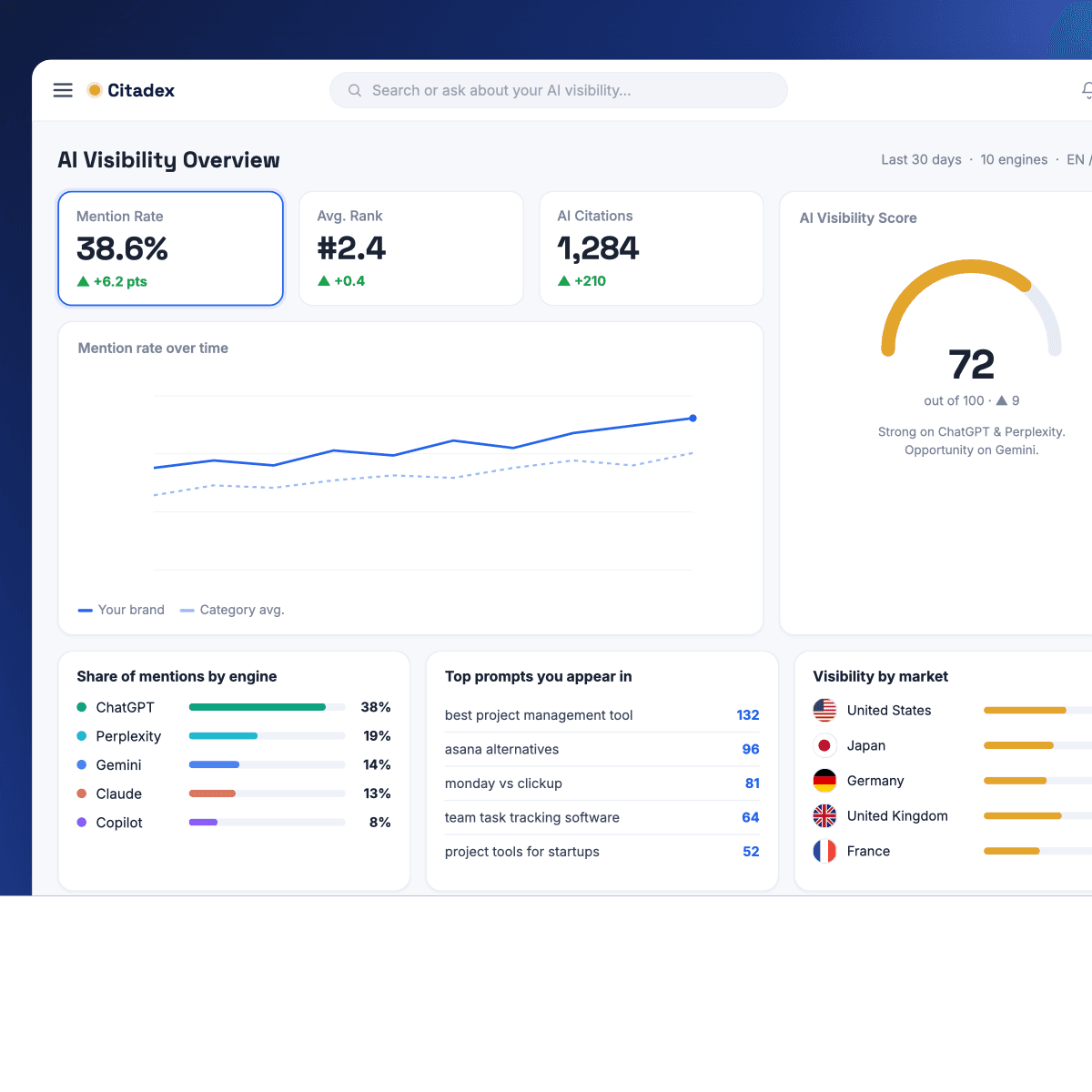Click the Japan visibility bar
The image size is (1092, 1092).
click(1037, 745)
